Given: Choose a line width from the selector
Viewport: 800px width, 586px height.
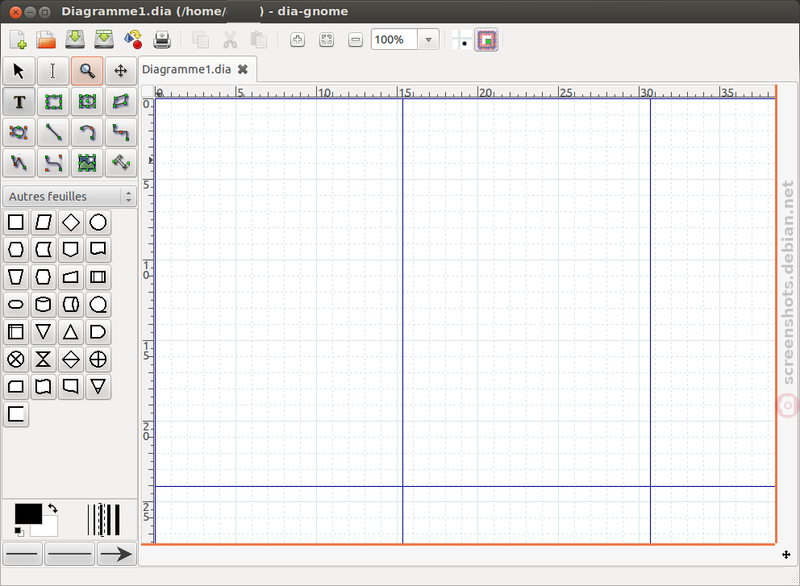Looking at the screenshot, I should (104, 520).
